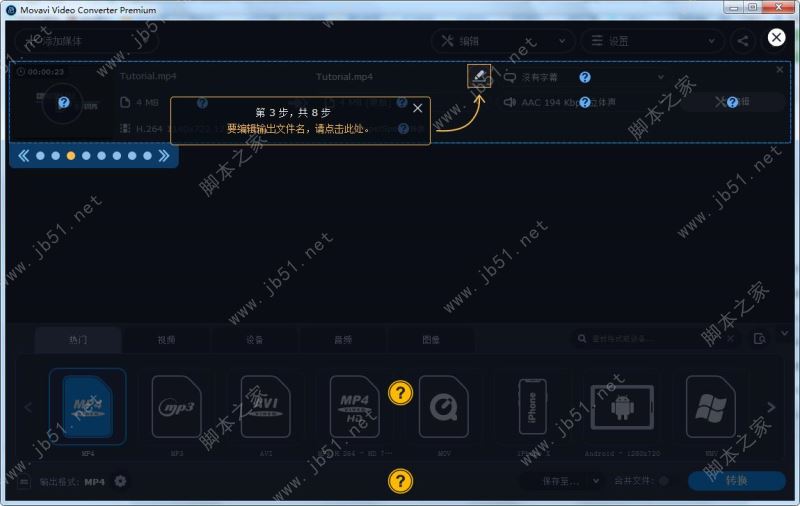Open hint on the file row 编辑 button
Screen dimensions: 800x506
tap(732, 103)
